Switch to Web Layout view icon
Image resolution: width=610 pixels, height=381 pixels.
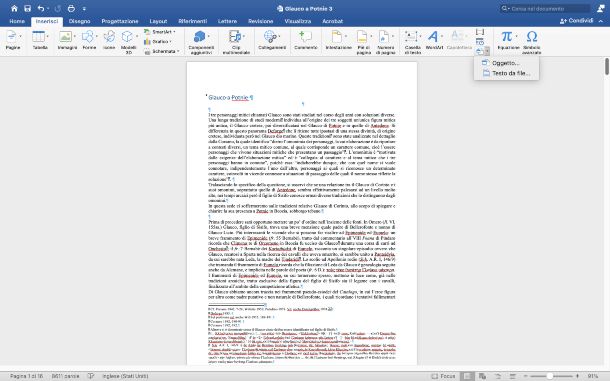click(x=482, y=376)
